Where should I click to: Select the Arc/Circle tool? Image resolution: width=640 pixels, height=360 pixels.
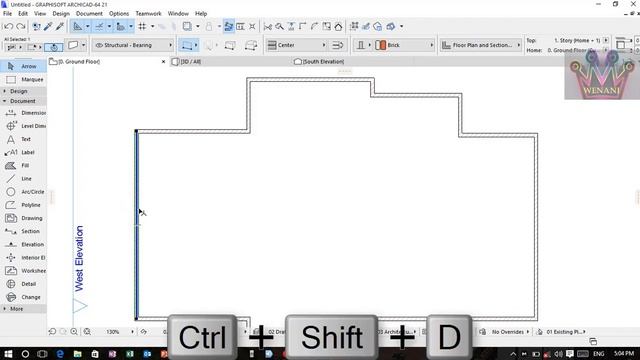click(x=24, y=192)
